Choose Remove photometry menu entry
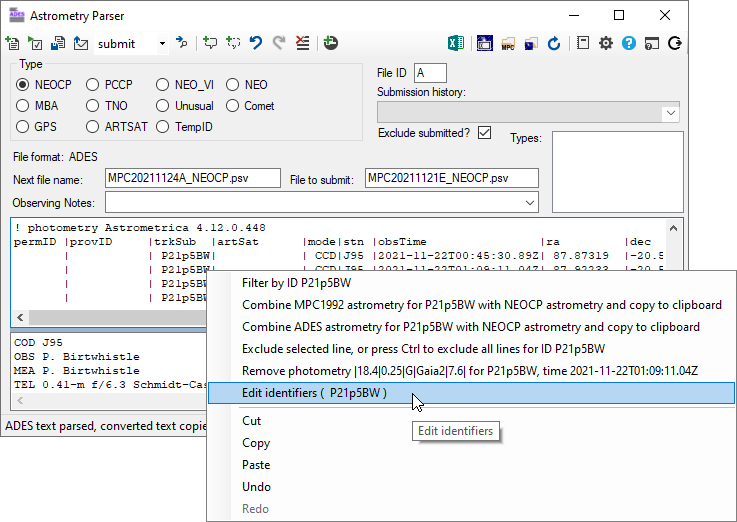This screenshot has height=522, width=737. pyautogui.click(x=470, y=371)
